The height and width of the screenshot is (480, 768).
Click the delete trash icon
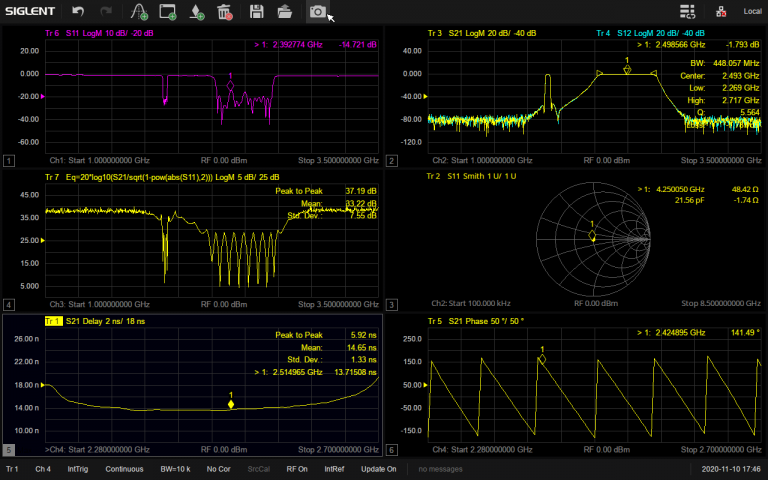point(225,12)
